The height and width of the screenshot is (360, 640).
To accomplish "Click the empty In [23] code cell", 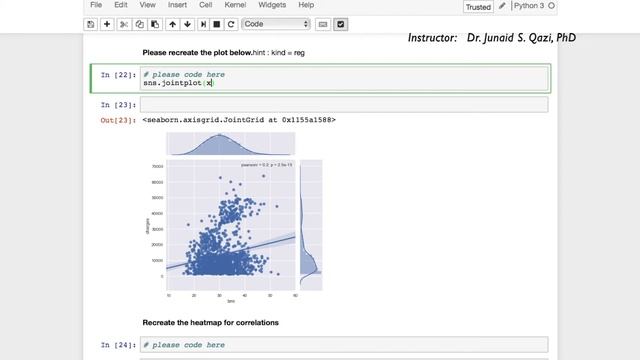I will (344, 104).
